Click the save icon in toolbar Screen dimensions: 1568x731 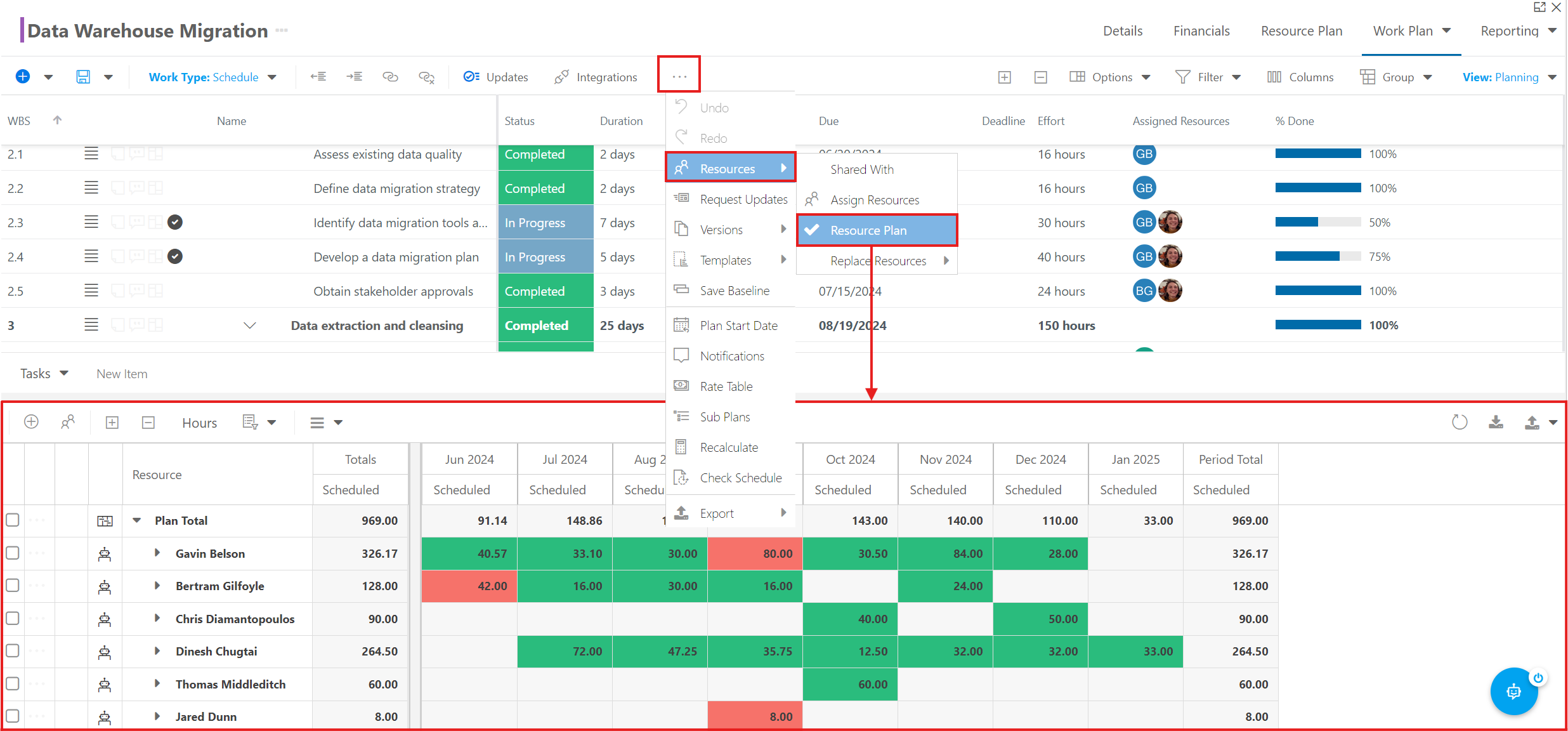[83, 77]
